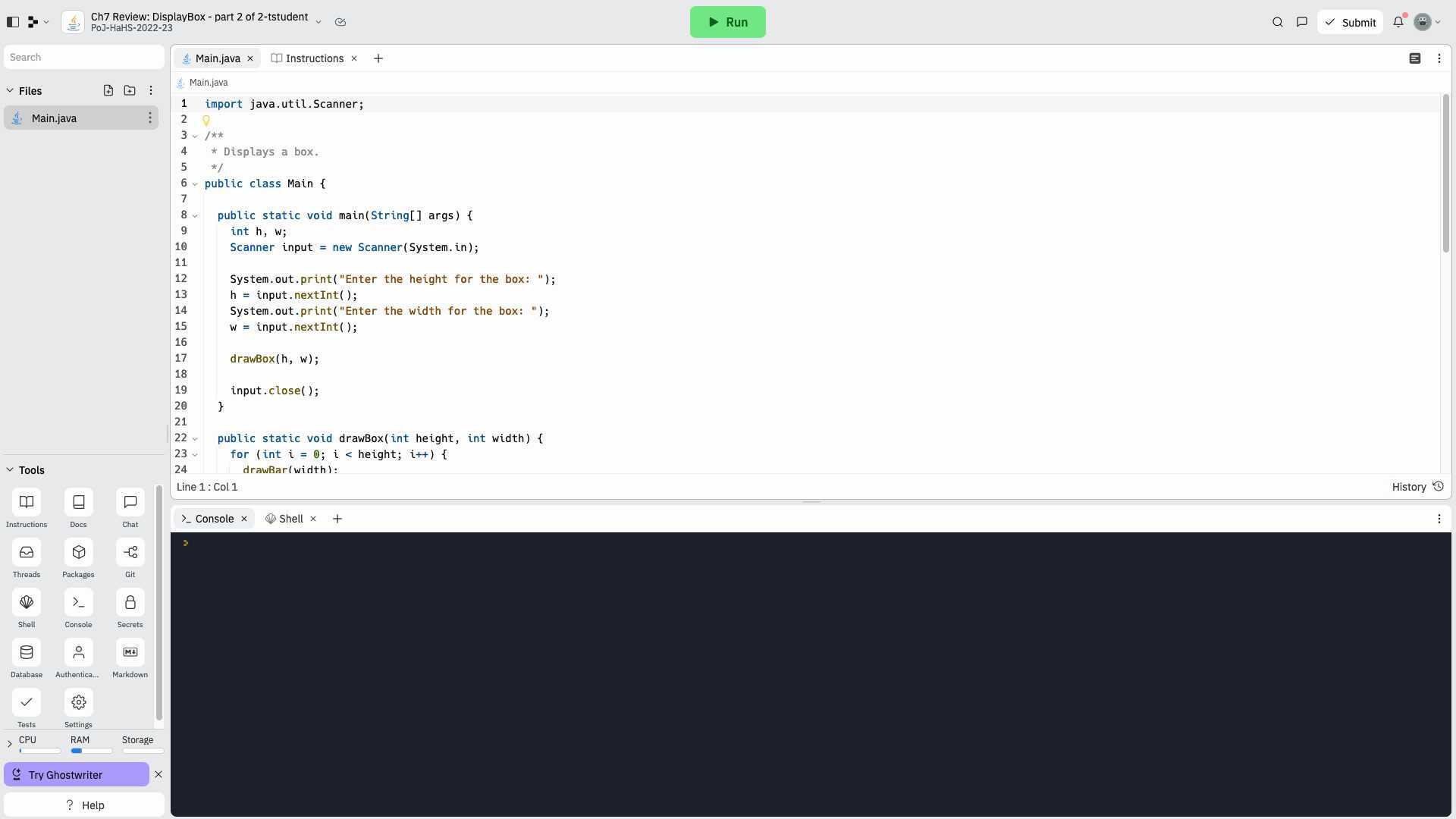Image resolution: width=1456 pixels, height=819 pixels.
Task: Open the Database tool
Action: (27, 653)
